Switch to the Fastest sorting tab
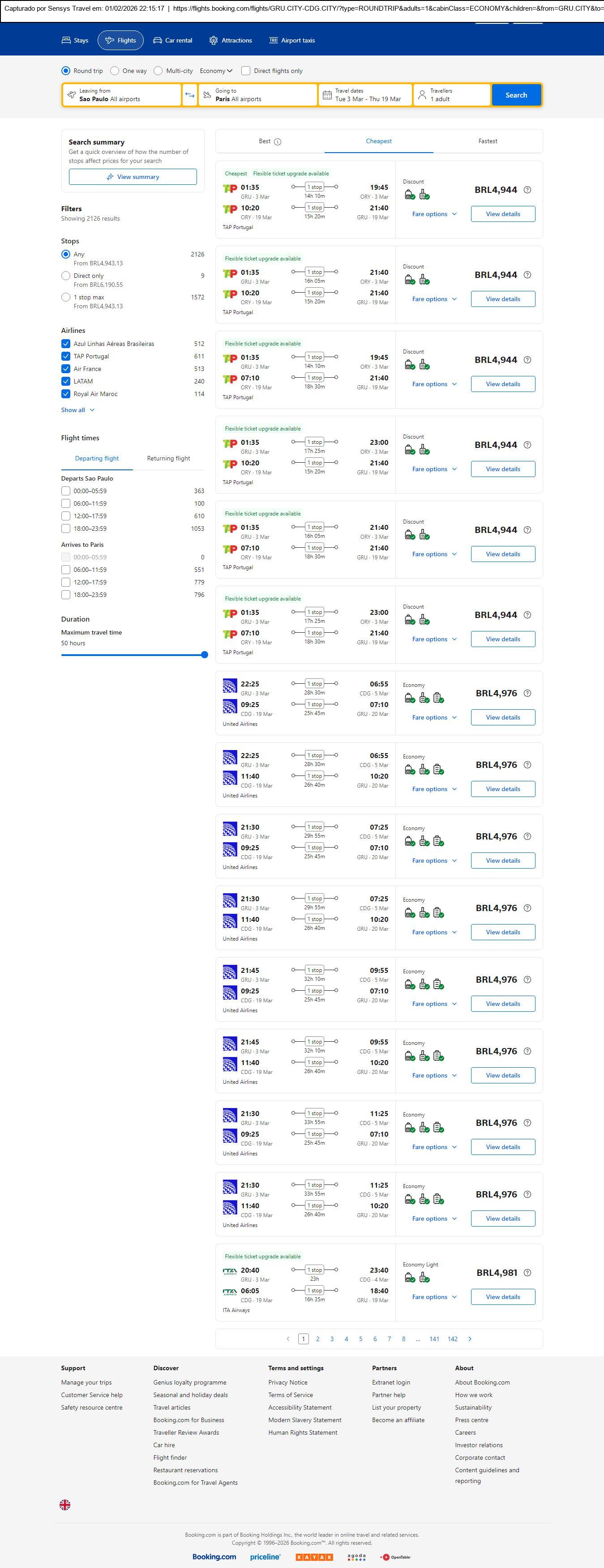The width and height of the screenshot is (604, 1568). click(x=487, y=141)
